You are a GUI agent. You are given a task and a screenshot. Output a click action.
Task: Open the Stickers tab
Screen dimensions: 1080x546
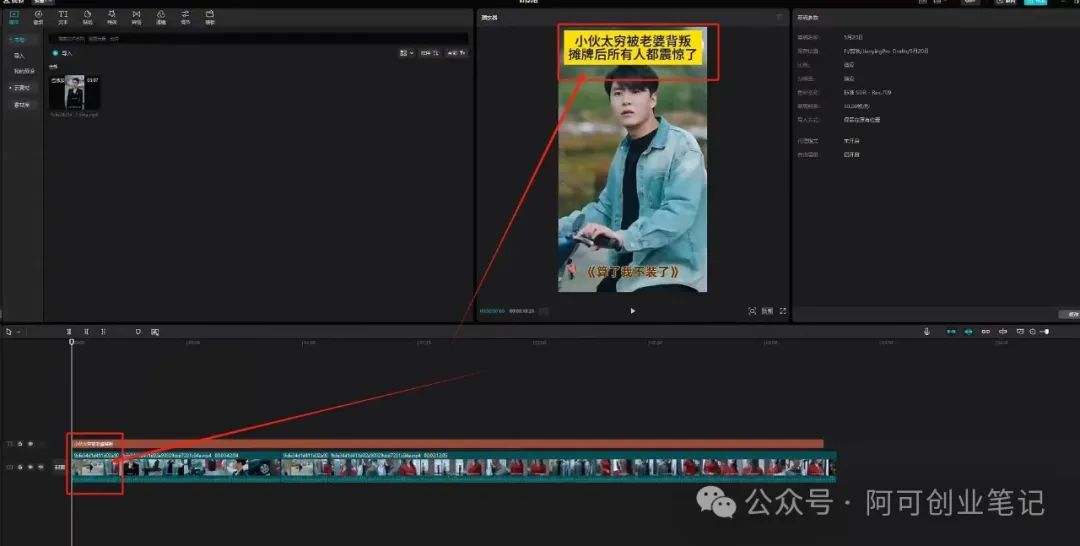(87, 17)
